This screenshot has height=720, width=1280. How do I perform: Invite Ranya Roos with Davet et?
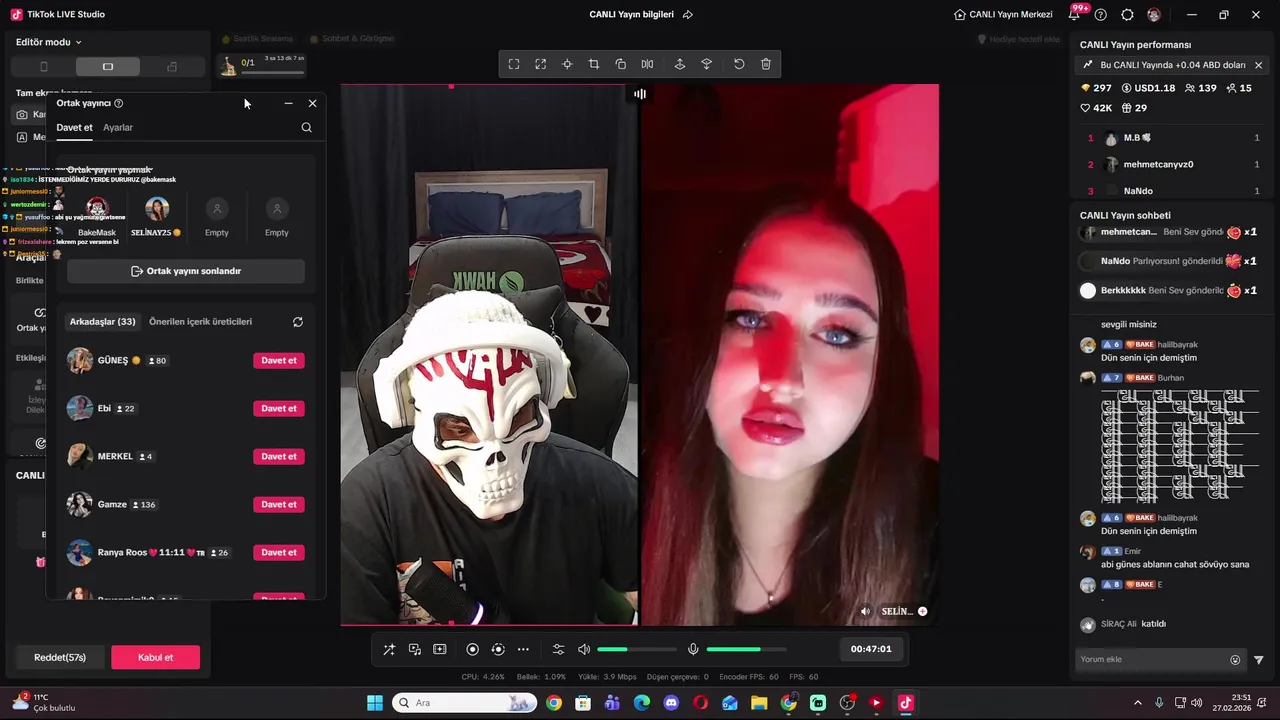pos(279,552)
